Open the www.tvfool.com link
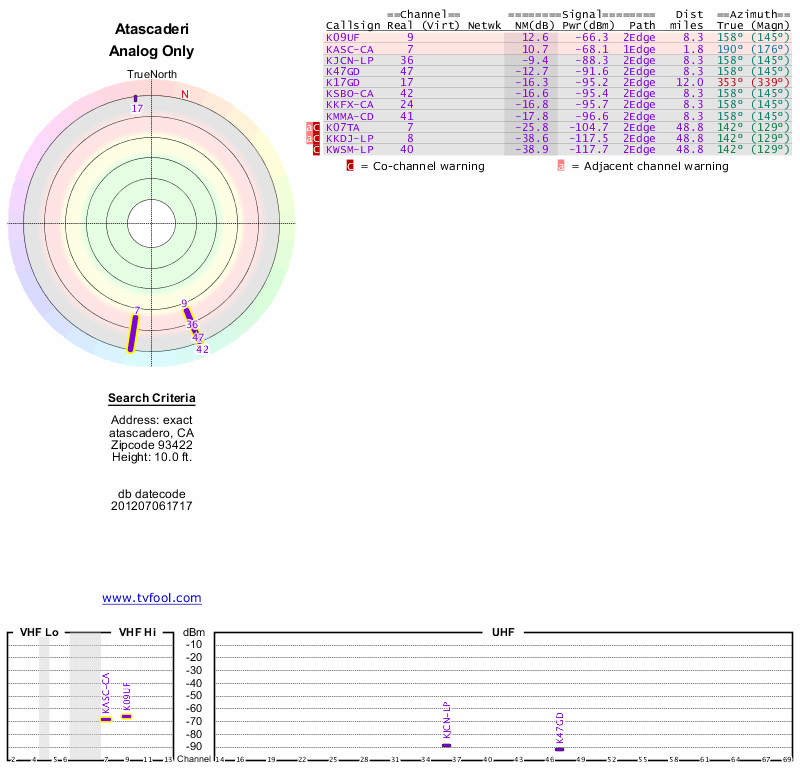The width and height of the screenshot is (800, 768). pyautogui.click(x=152, y=598)
